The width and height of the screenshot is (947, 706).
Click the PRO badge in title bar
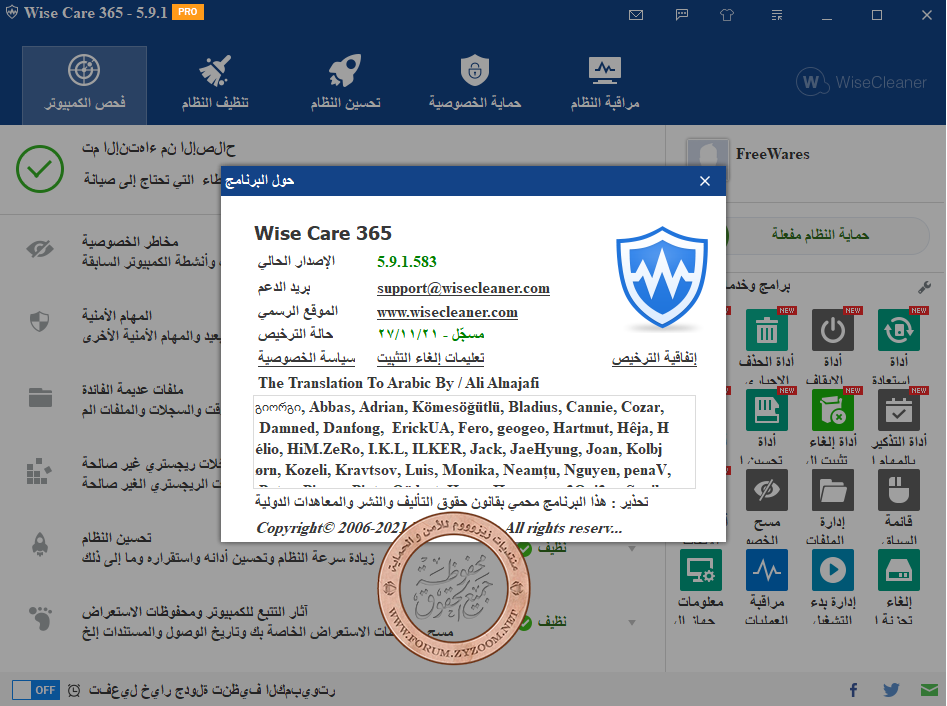(188, 12)
